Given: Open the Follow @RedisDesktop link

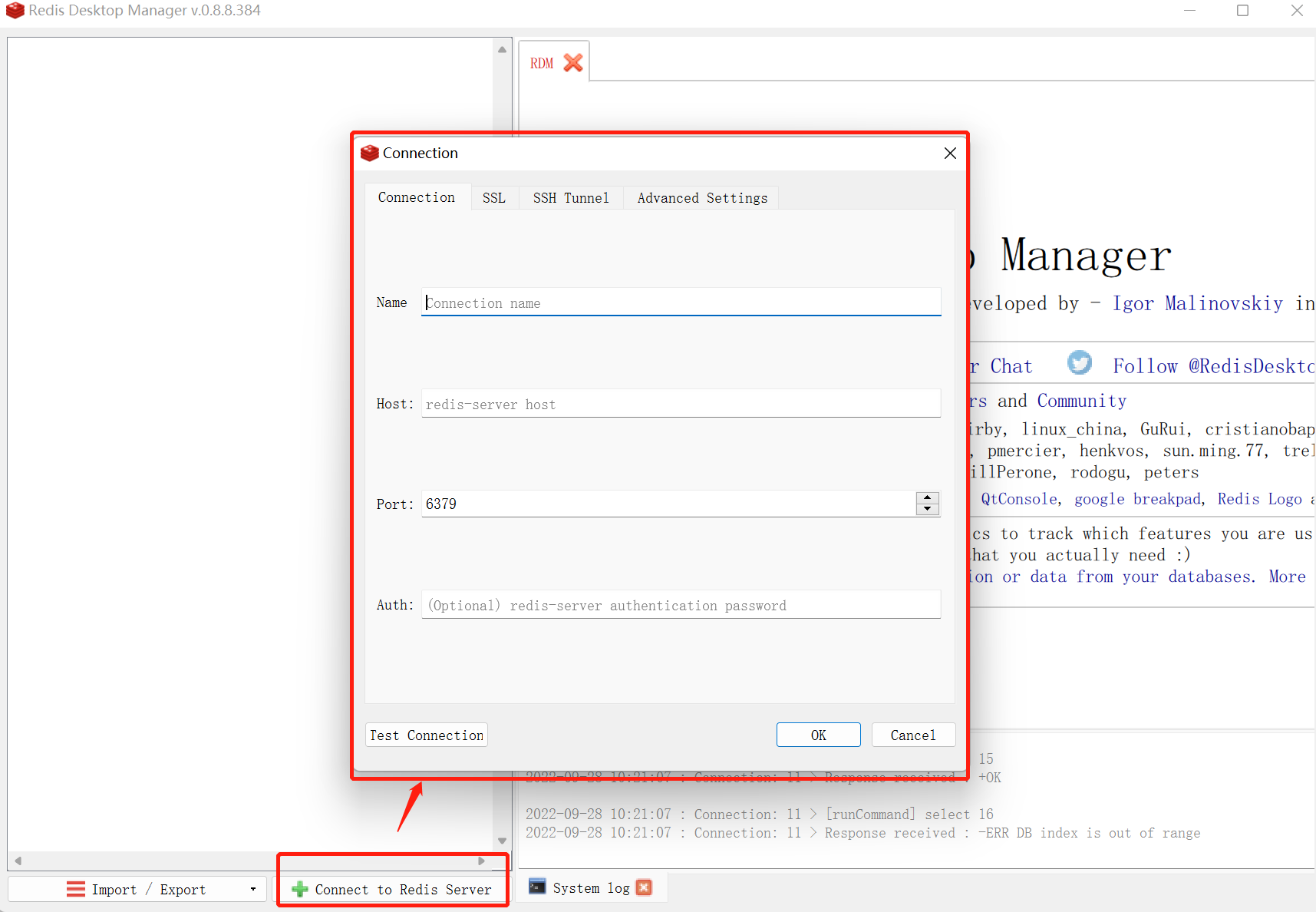Looking at the screenshot, I should click(1214, 366).
